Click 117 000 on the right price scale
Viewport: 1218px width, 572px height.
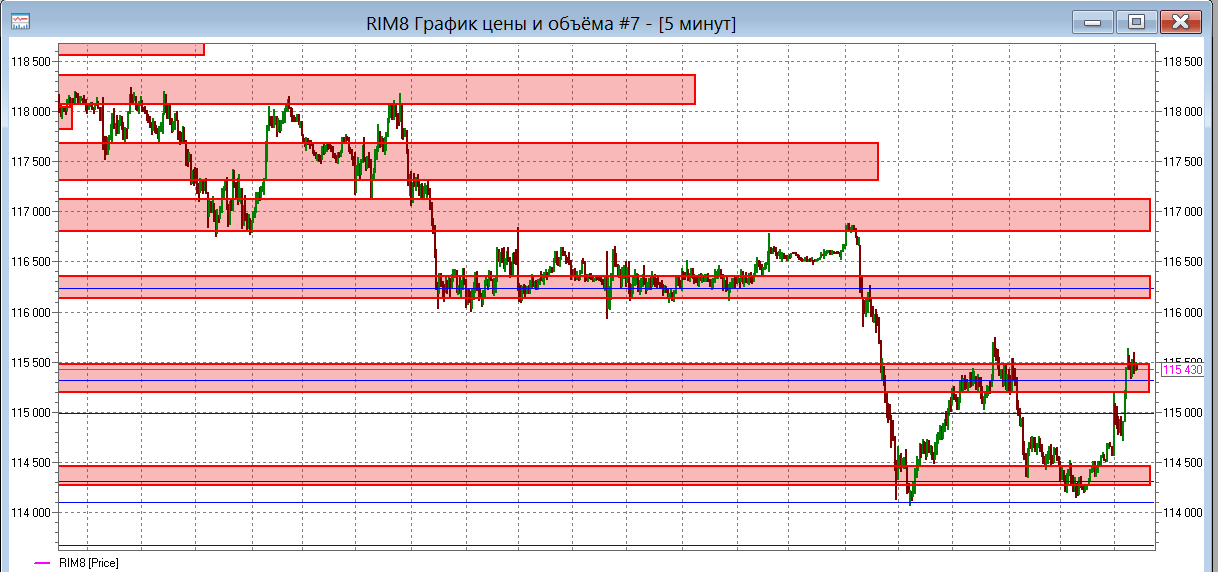1184,212
